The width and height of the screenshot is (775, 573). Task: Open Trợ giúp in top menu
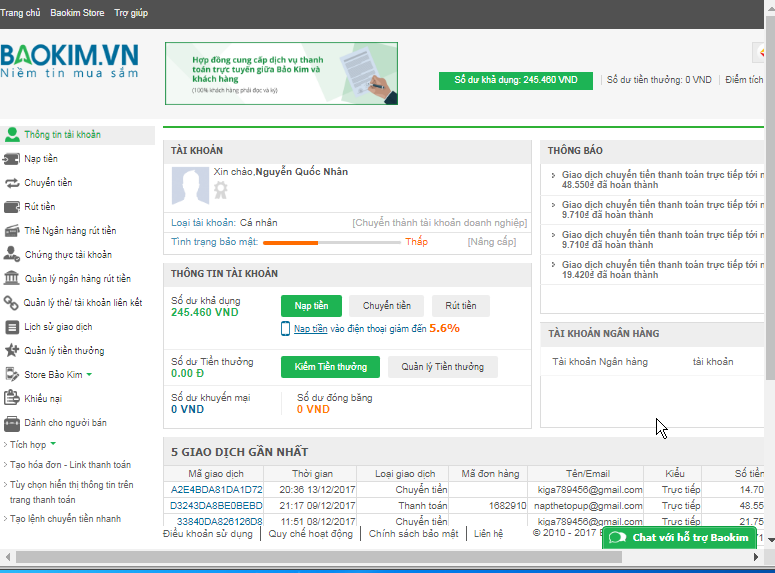[131, 13]
